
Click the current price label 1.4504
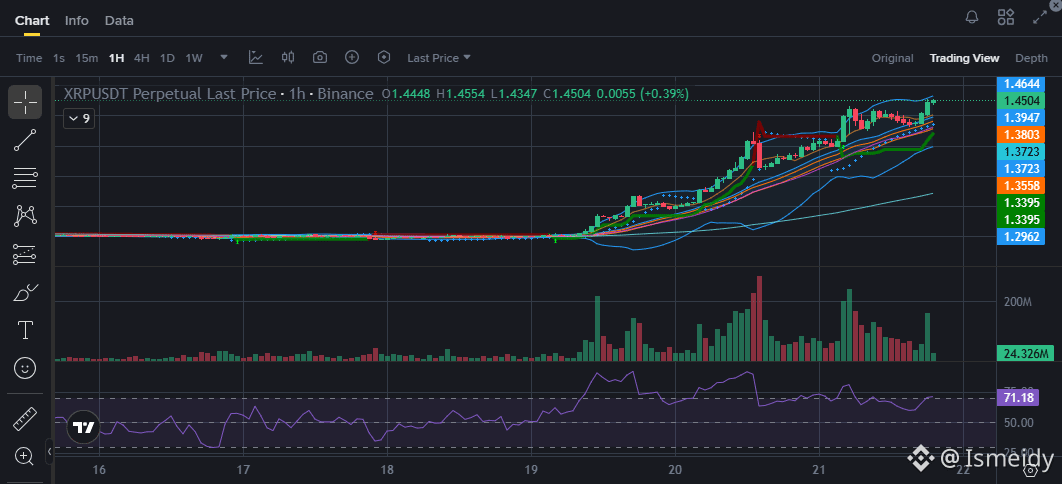(x=1021, y=101)
